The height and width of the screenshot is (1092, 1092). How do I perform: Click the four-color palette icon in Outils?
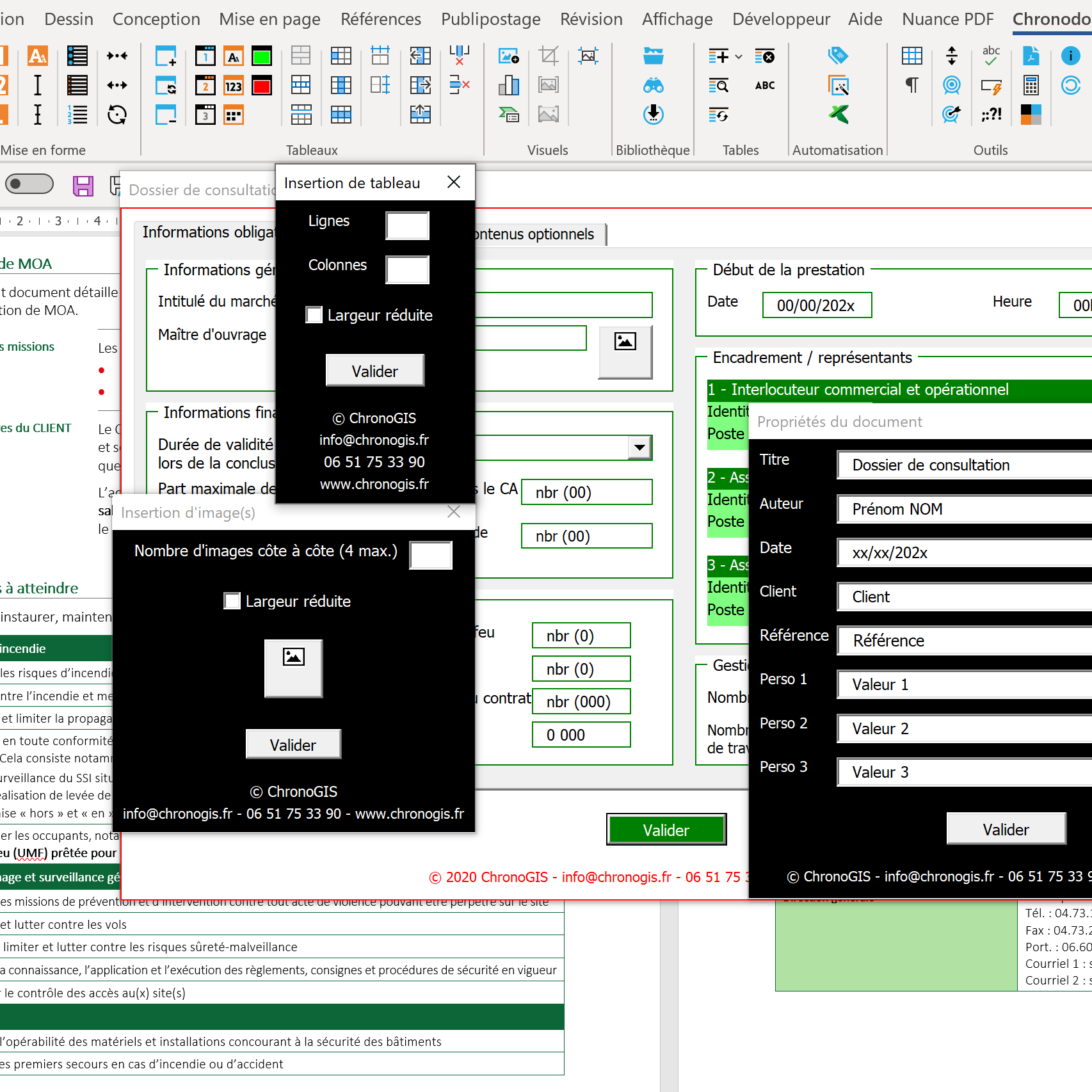point(1031,115)
